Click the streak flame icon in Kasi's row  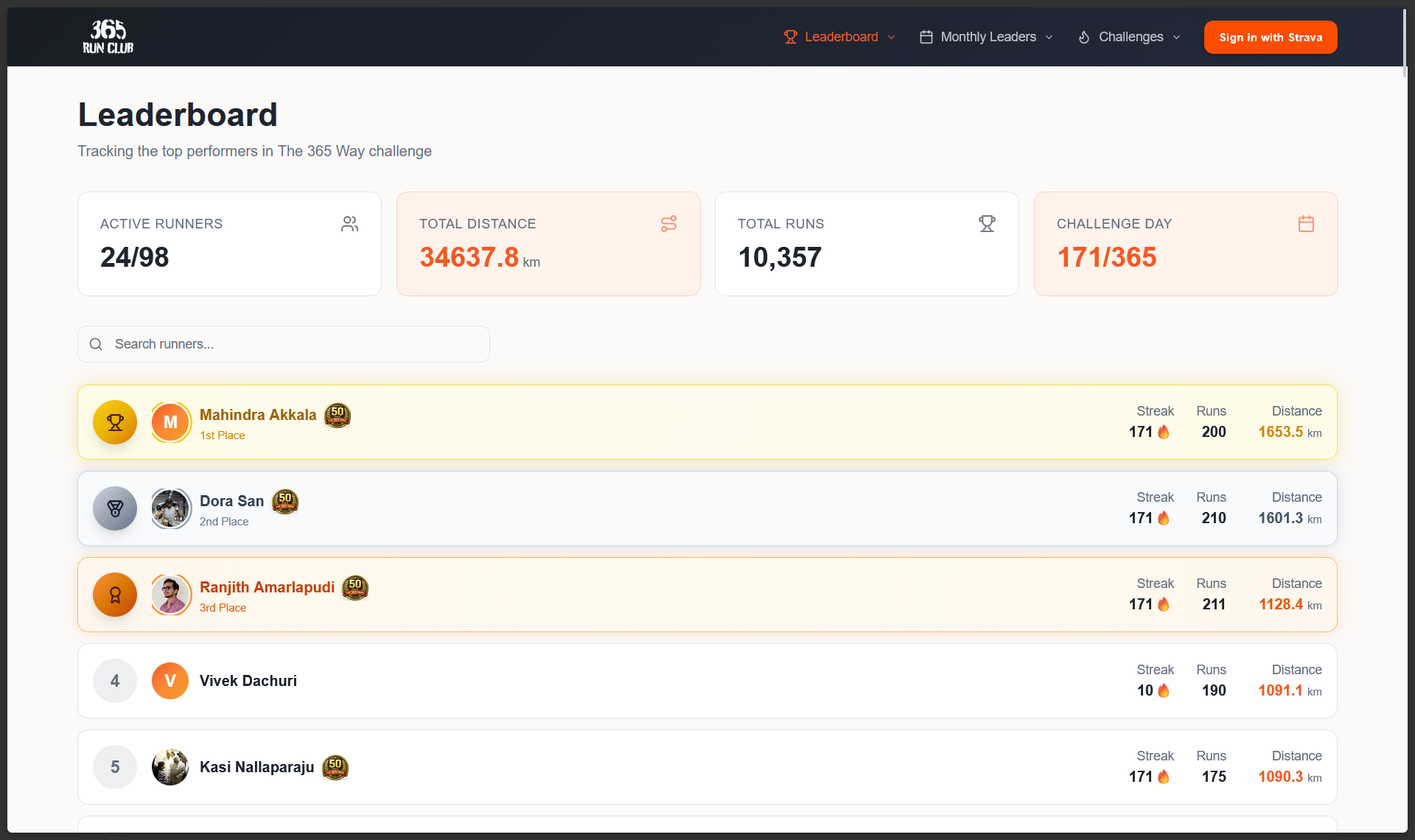coord(1164,777)
